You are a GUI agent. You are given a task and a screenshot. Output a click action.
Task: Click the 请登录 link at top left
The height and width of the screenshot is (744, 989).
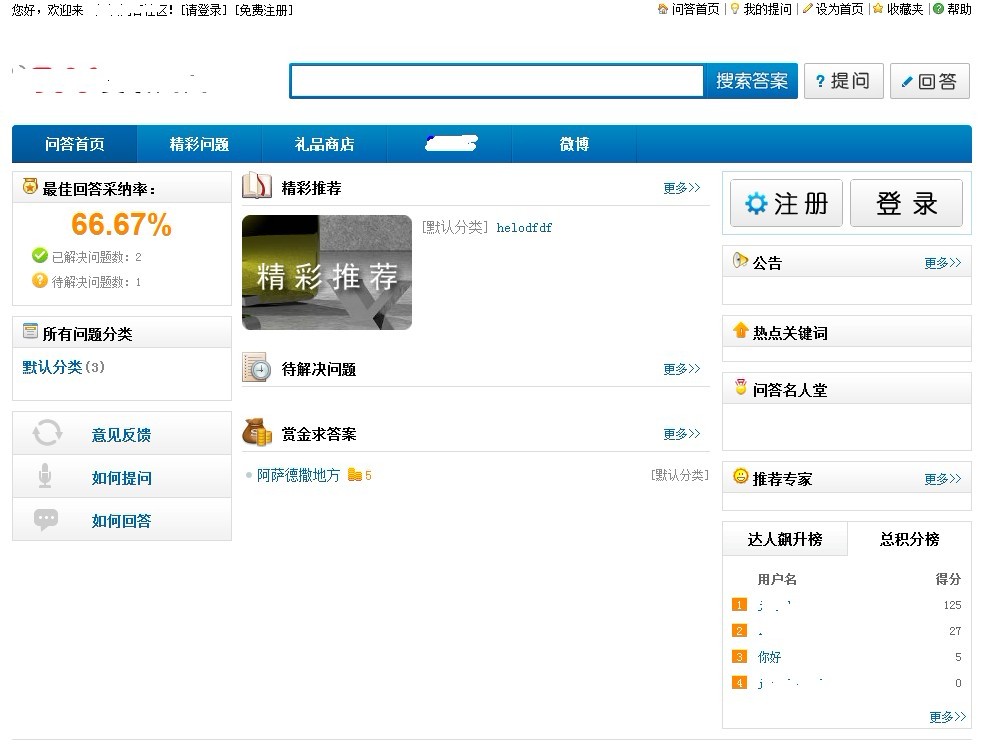204,10
